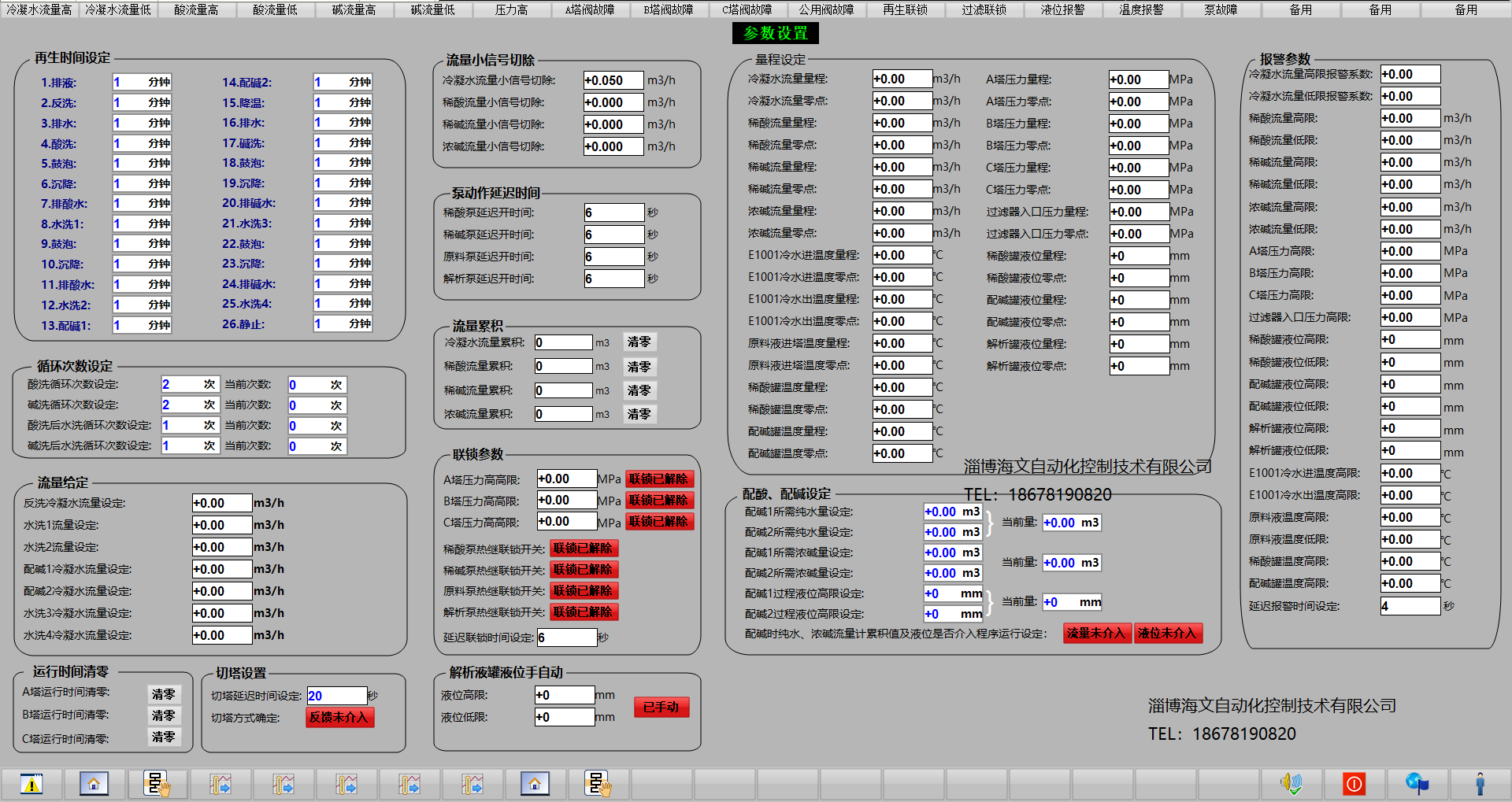The width and height of the screenshot is (1512, 802).
Task: Click the first flowchart-with-hand icon in bottom toolbar
Action: point(157,784)
